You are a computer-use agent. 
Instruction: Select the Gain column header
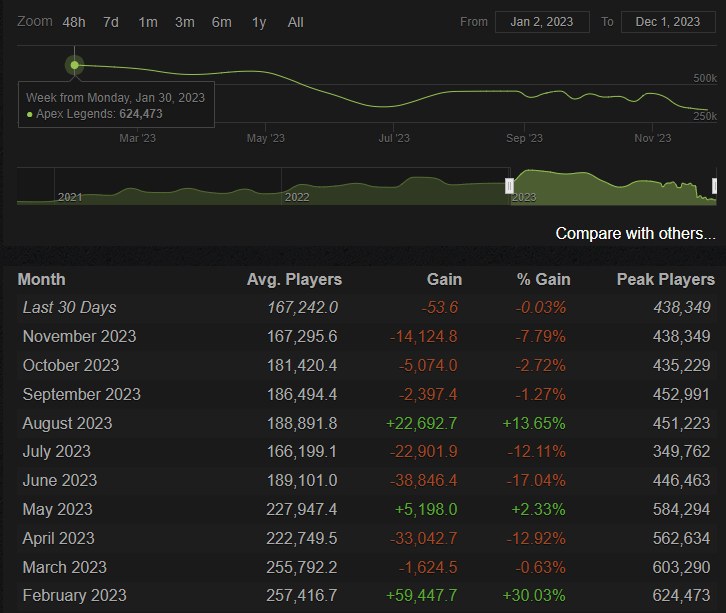tap(444, 280)
